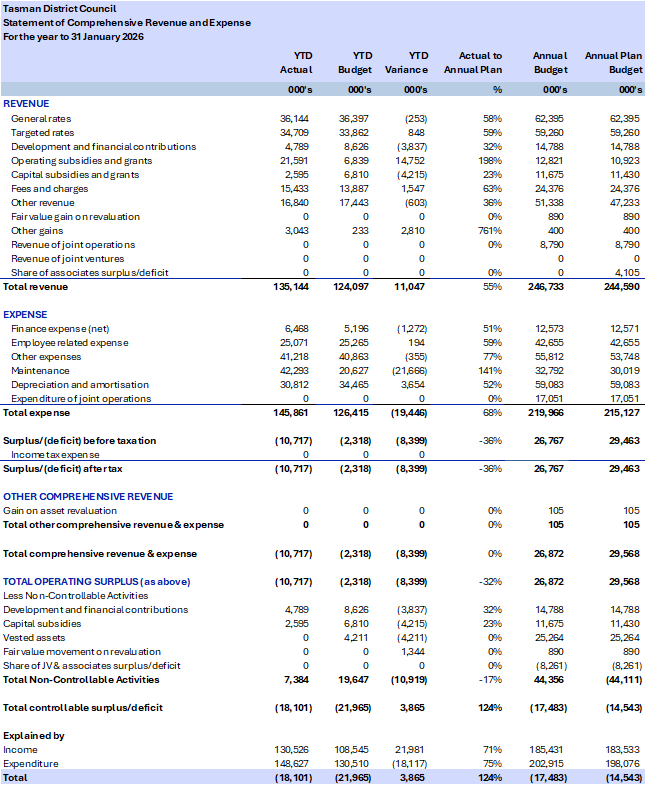Screen dimensions: 646x785
Task: Select Total expense Annual Budget value 219,966
Action: pos(546,412)
